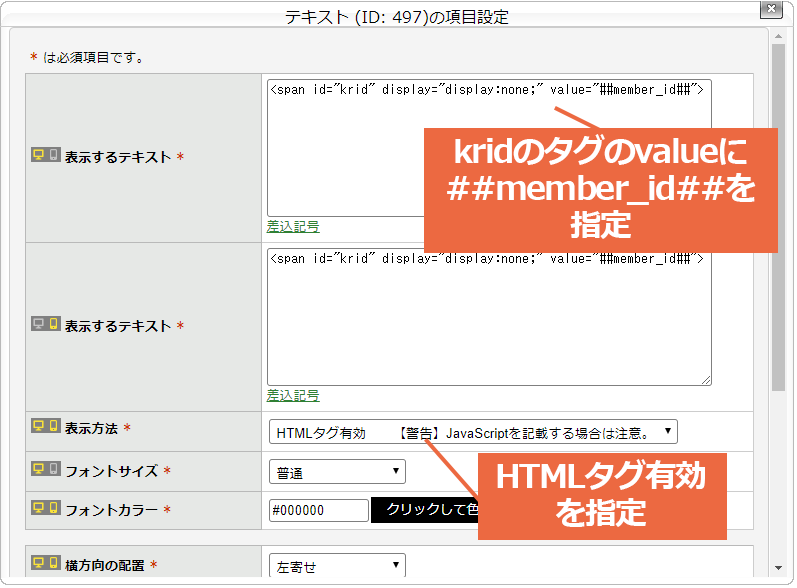Click mobile icon in first 表示するテキスト row
797x588 pixels.
pyautogui.click(x=53, y=154)
